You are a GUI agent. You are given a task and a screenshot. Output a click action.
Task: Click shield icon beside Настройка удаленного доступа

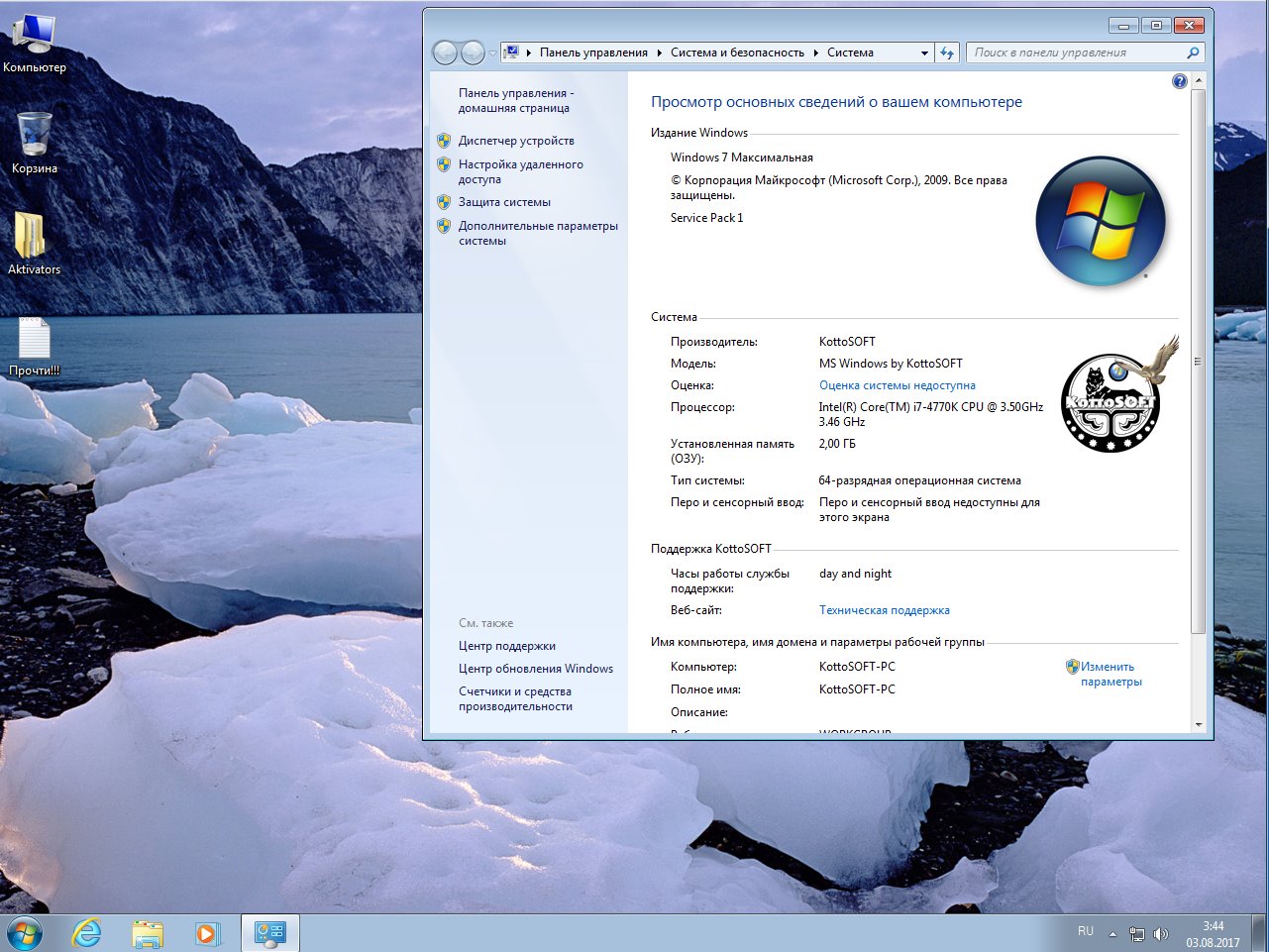point(444,164)
